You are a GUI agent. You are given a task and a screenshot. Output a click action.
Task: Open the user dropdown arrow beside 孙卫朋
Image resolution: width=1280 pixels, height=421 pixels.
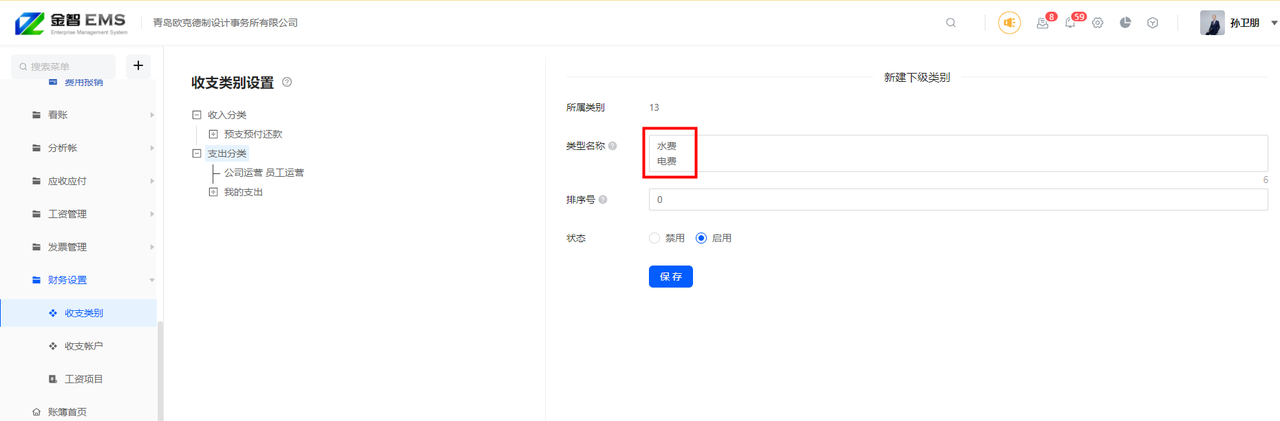coord(1274,23)
